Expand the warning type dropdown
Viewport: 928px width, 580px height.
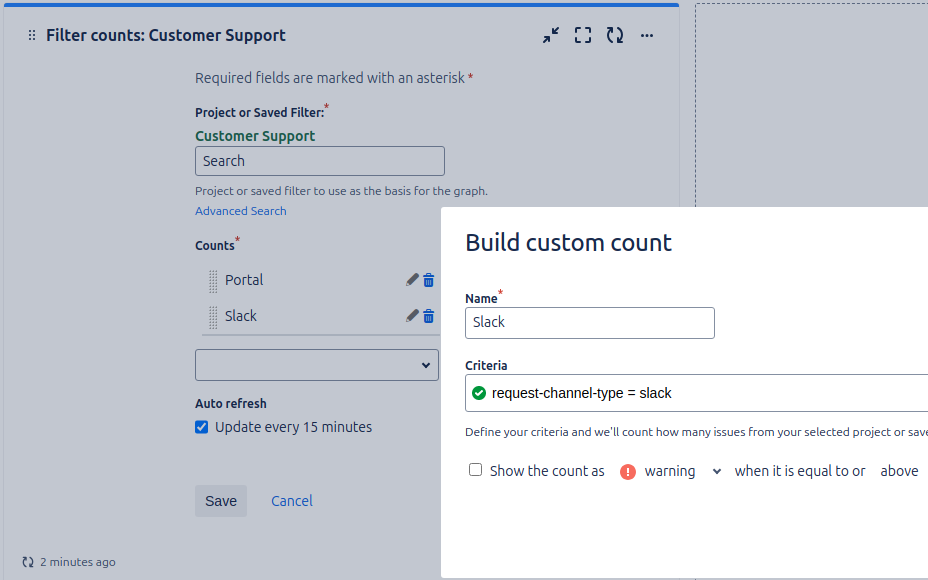click(717, 472)
